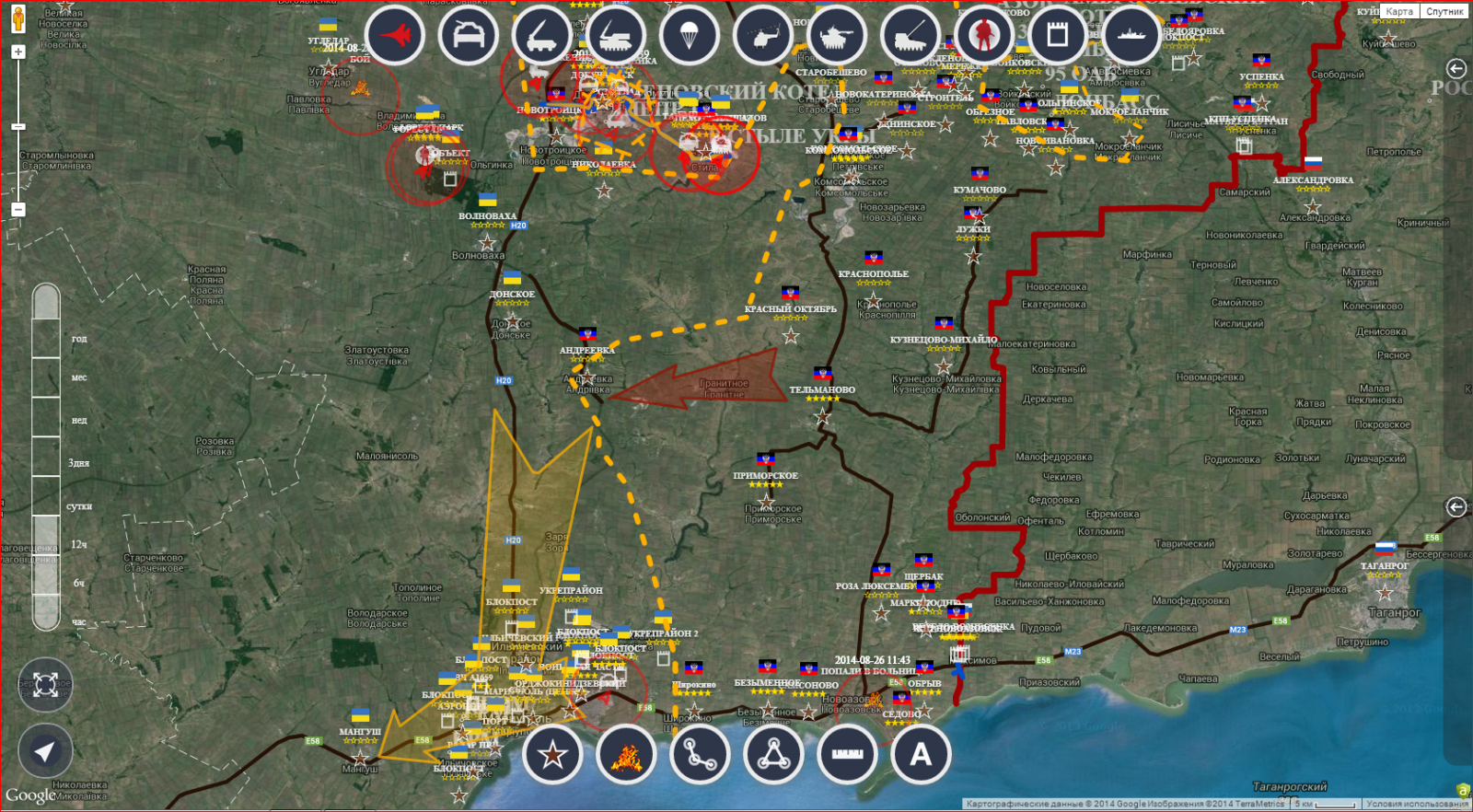Screen dimensions: 1473x812
Task: Click the УКРЕПРАЙОН fortified area marker
Action: coord(571,574)
